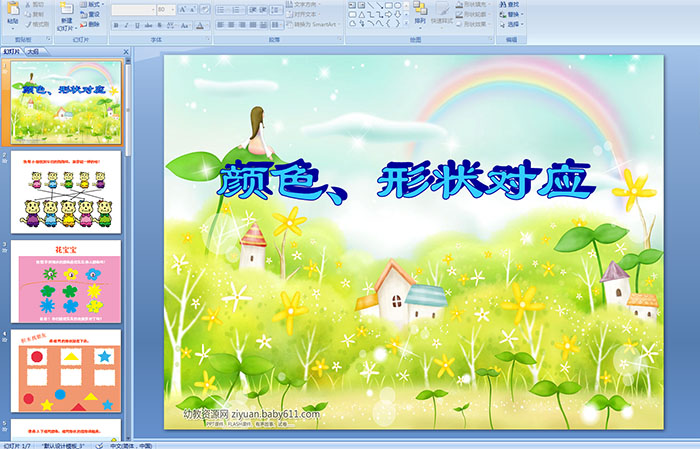Click the Clear Formatting eraser icon

(x=205, y=9)
